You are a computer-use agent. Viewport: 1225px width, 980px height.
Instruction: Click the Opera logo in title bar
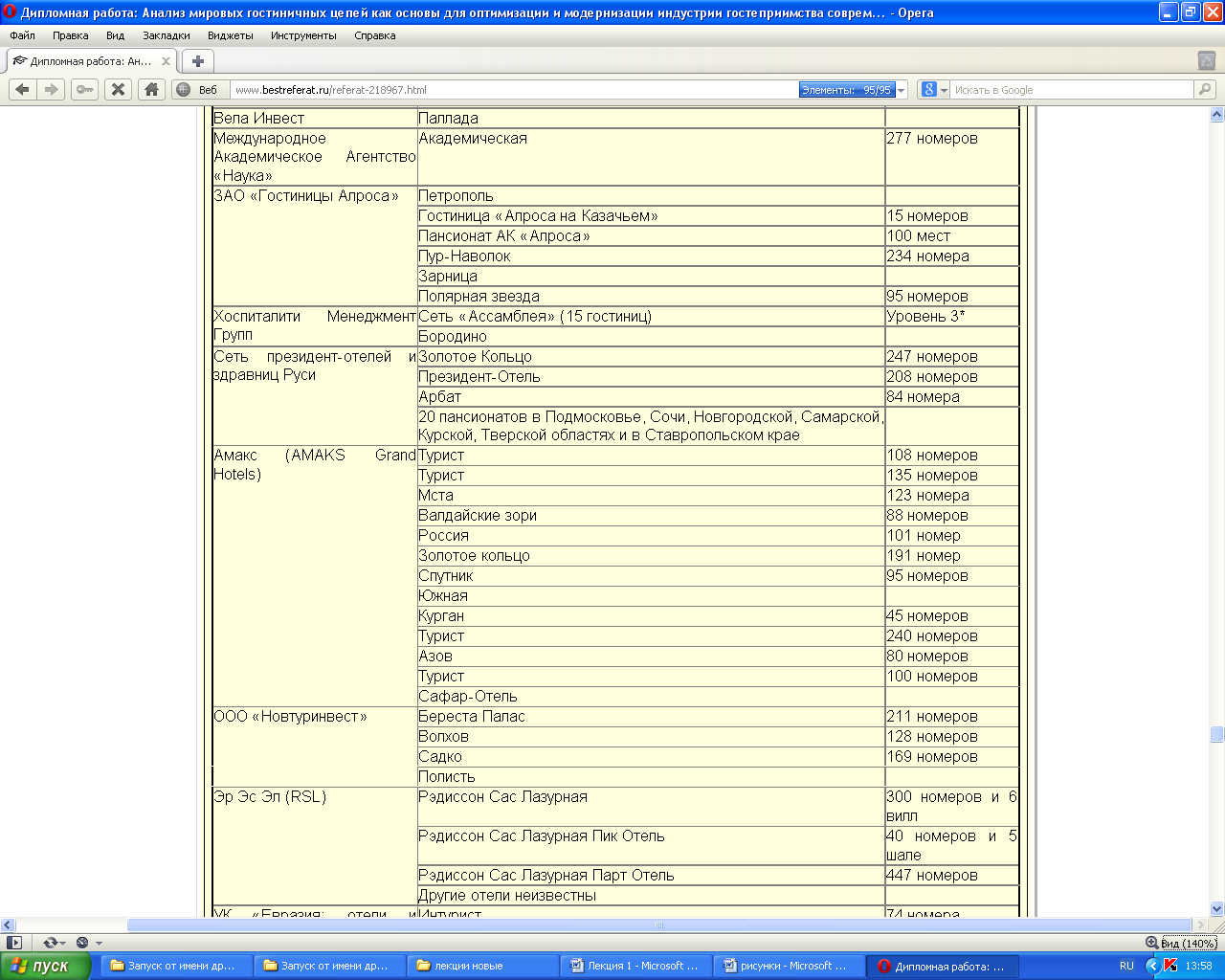tap(10, 12)
